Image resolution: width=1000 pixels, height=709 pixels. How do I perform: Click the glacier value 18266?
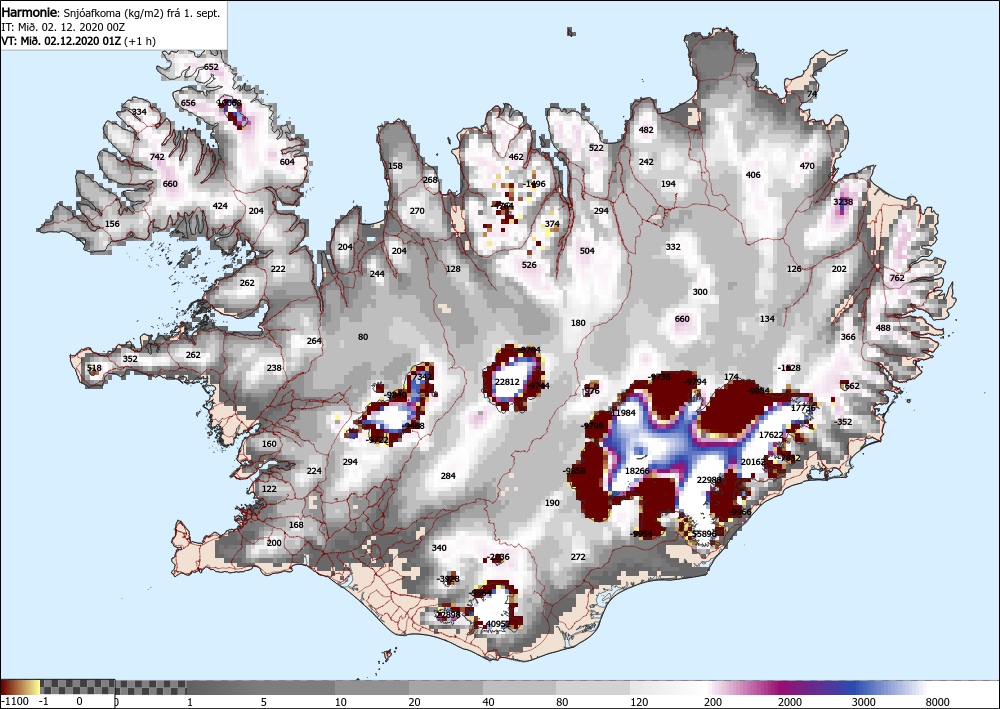pyautogui.click(x=637, y=471)
